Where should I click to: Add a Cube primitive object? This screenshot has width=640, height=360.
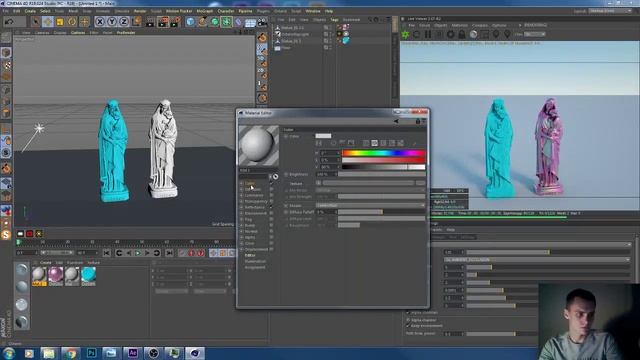pyautogui.click(x=190, y=21)
